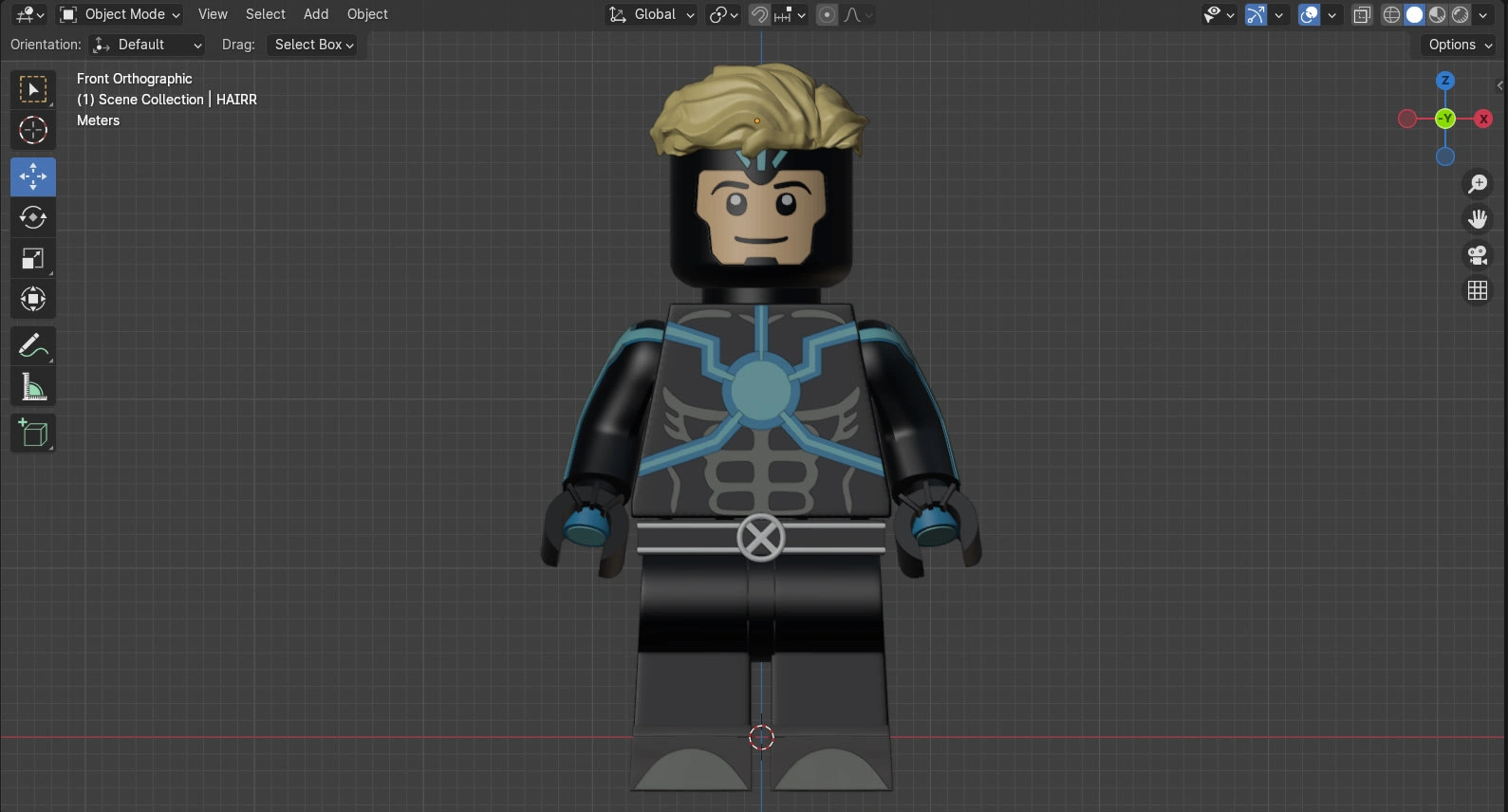Screen dimensions: 1508x812
Task: Choose the Measure tool
Action: (x=33, y=387)
